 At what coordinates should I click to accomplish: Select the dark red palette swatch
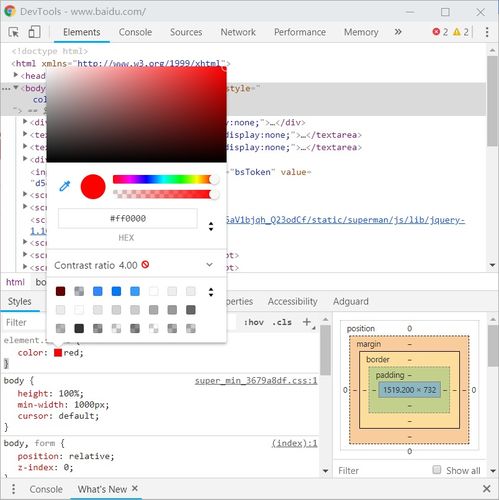60,291
